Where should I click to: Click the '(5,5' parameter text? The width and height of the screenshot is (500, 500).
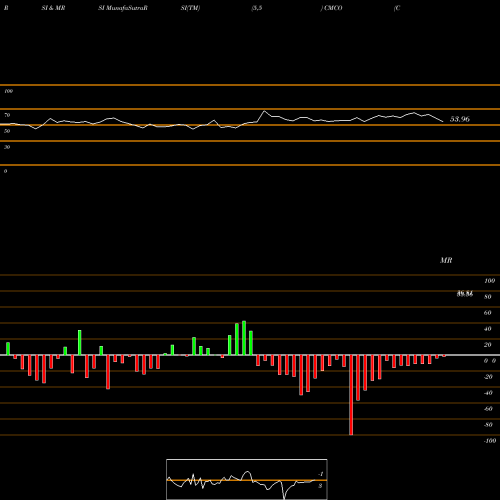pos(257,8)
